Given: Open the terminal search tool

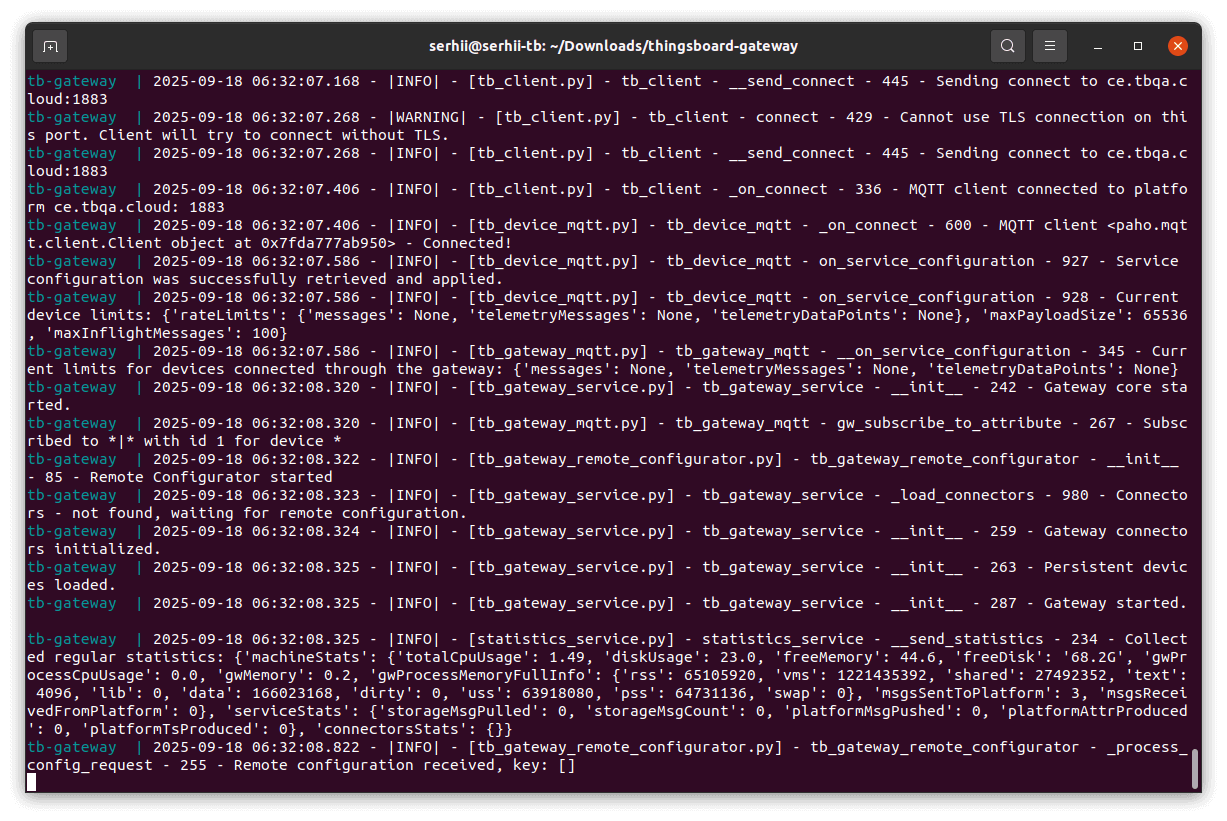Looking at the screenshot, I should 1007,46.
